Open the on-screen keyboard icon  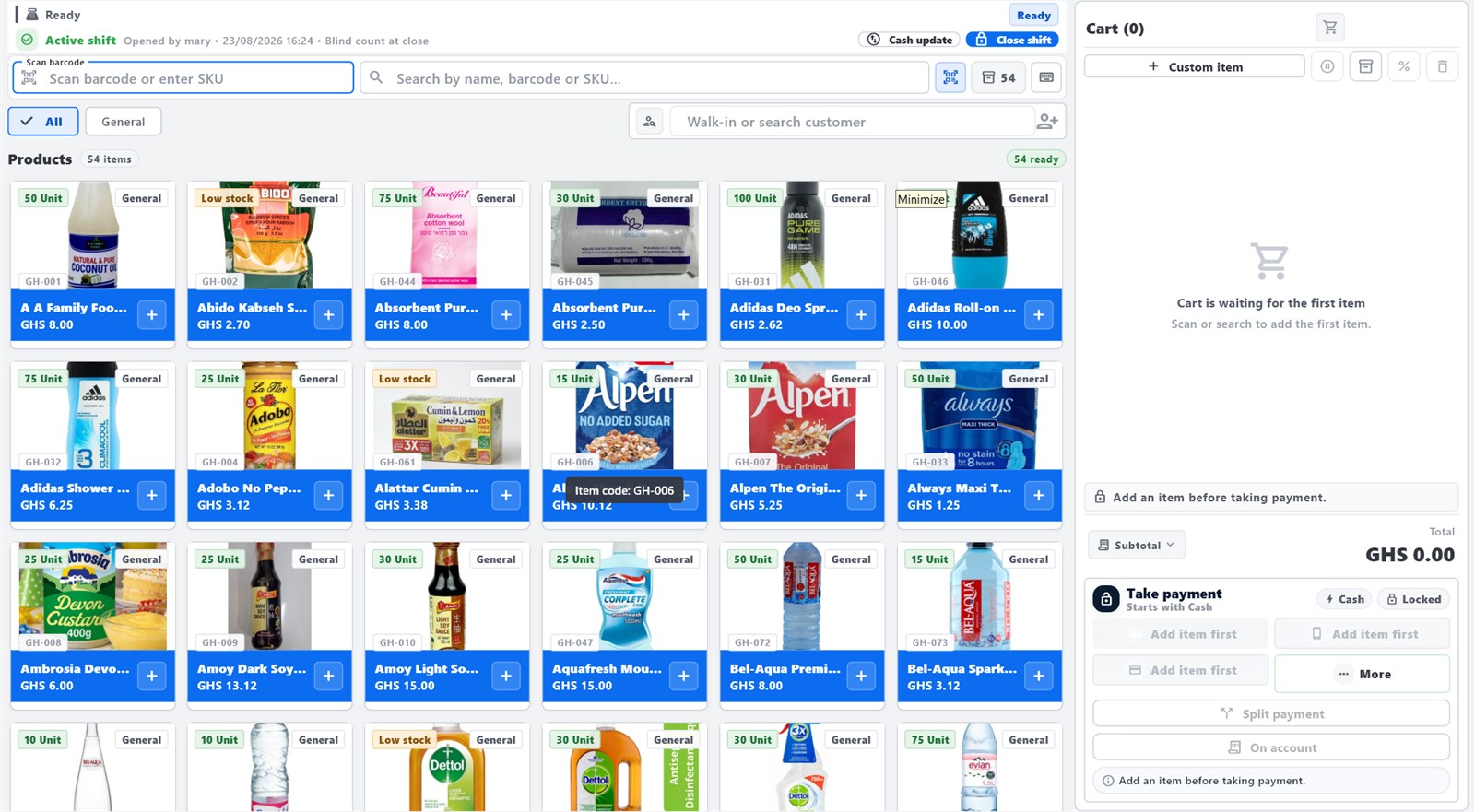[x=1046, y=78]
